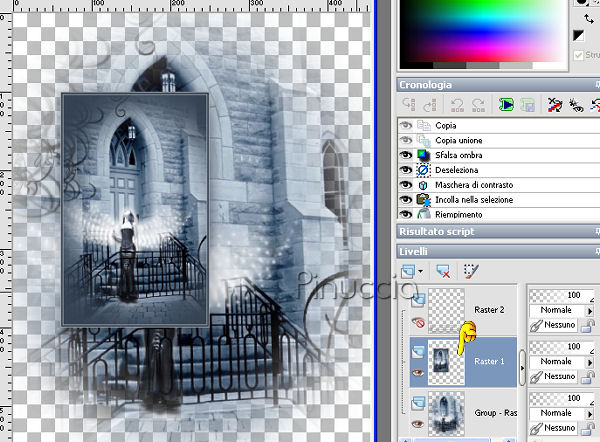Click the clear selectively undone commands icon
The width and height of the screenshot is (600, 442).
coord(555,104)
